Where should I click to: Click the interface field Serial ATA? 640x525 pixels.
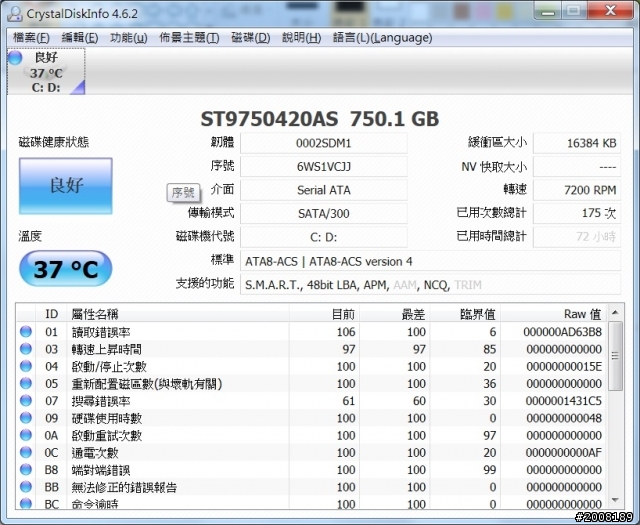[324, 190]
